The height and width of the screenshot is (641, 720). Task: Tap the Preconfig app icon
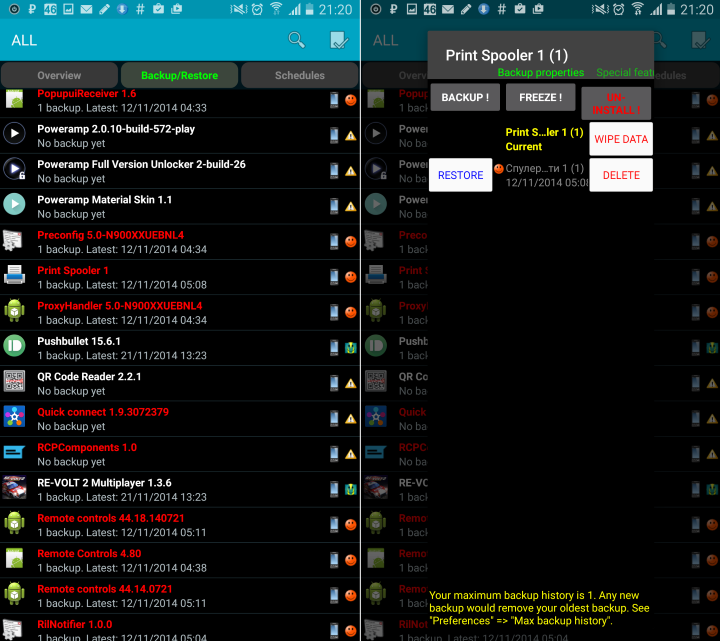(x=13, y=240)
